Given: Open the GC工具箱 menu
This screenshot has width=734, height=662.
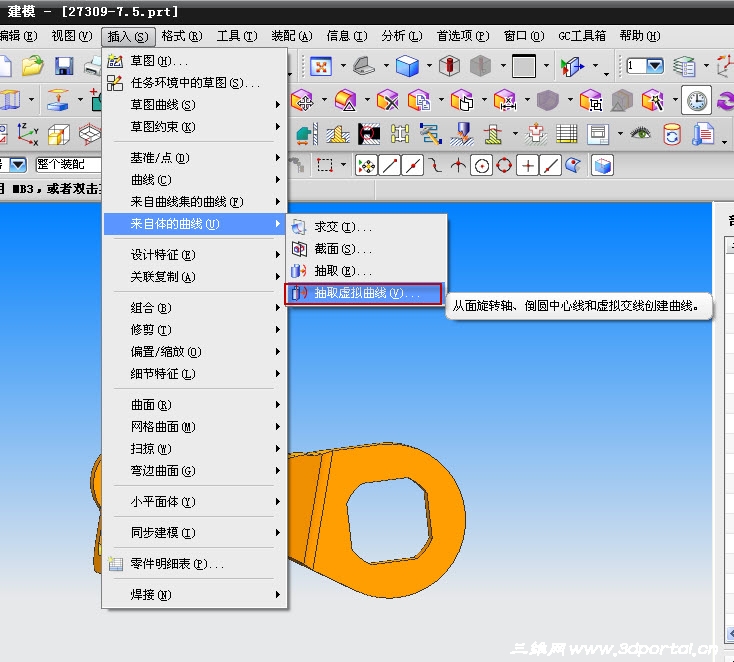Looking at the screenshot, I should [x=582, y=36].
